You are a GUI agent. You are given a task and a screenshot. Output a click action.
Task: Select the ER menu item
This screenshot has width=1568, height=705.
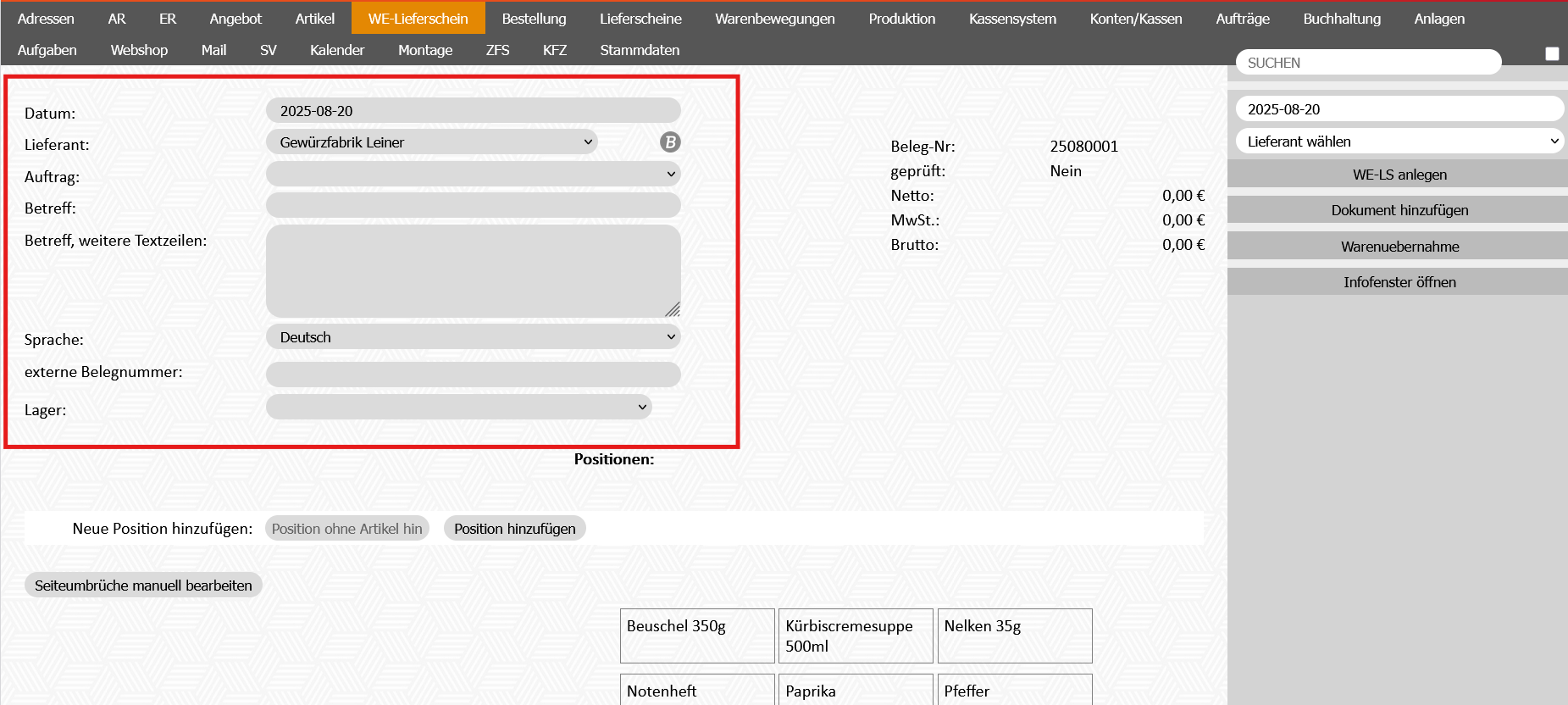[x=168, y=19]
